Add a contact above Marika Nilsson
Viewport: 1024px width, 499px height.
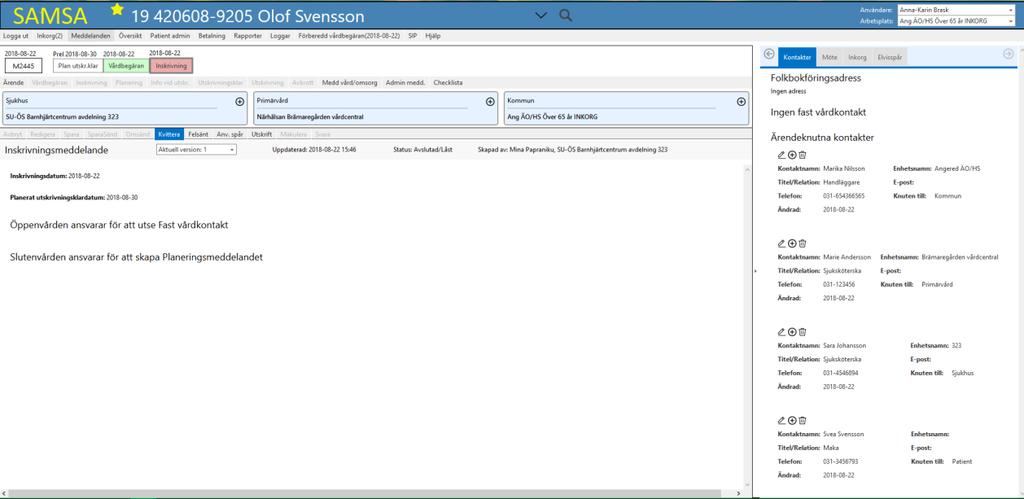[x=792, y=155]
